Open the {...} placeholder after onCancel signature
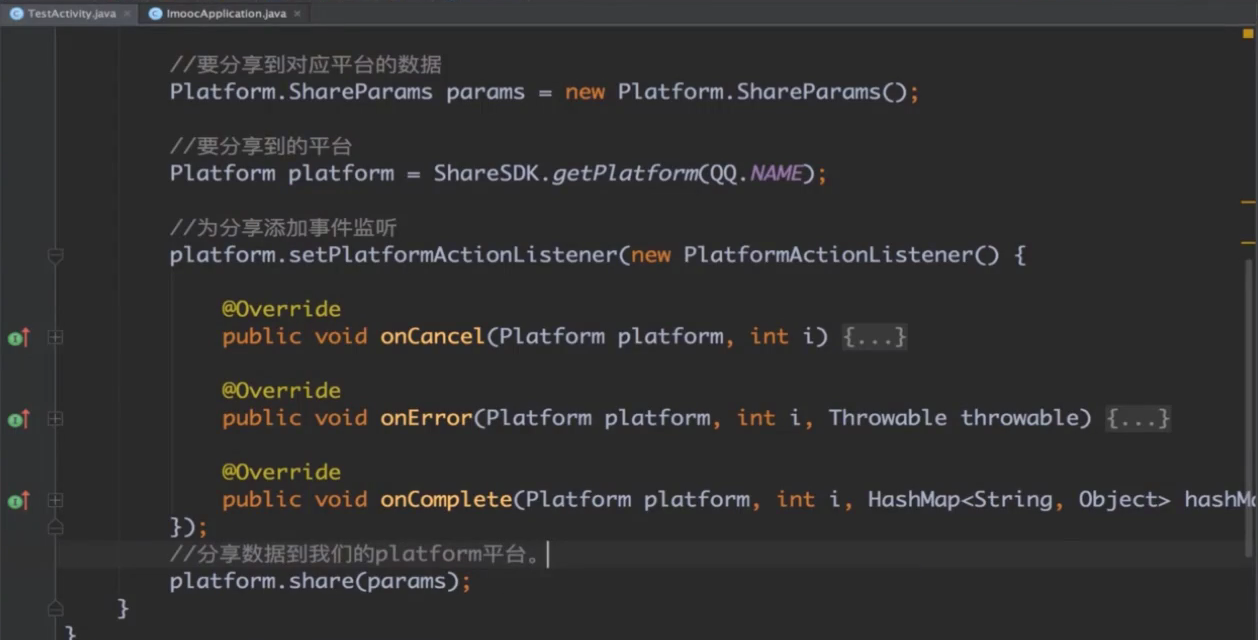Screen dimensions: 1258x640 click(874, 337)
